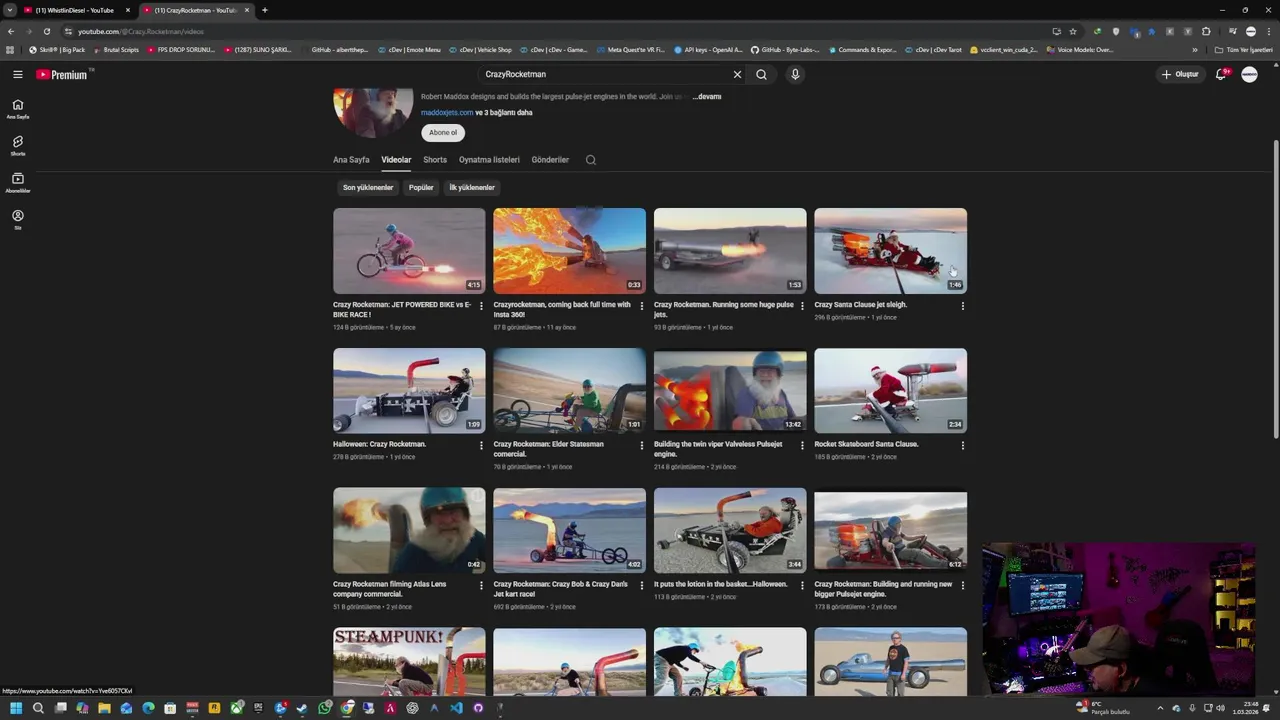
Task: Open the Siz sidebar icon
Action: pos(18,220)
